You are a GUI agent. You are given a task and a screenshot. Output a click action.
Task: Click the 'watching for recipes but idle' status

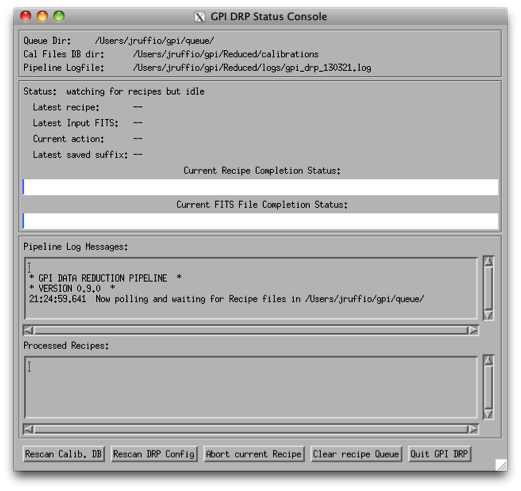pyautogui.click(x=135, y=91)
